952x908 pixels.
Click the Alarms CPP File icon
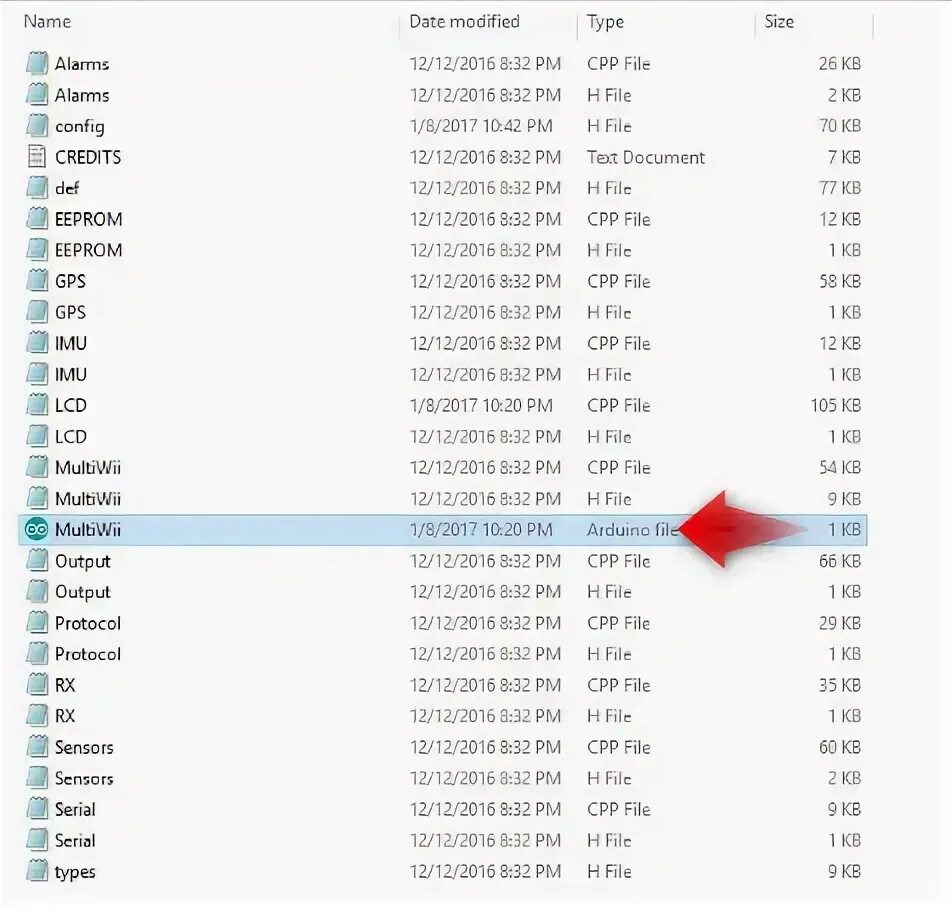(x=37, y=63)
